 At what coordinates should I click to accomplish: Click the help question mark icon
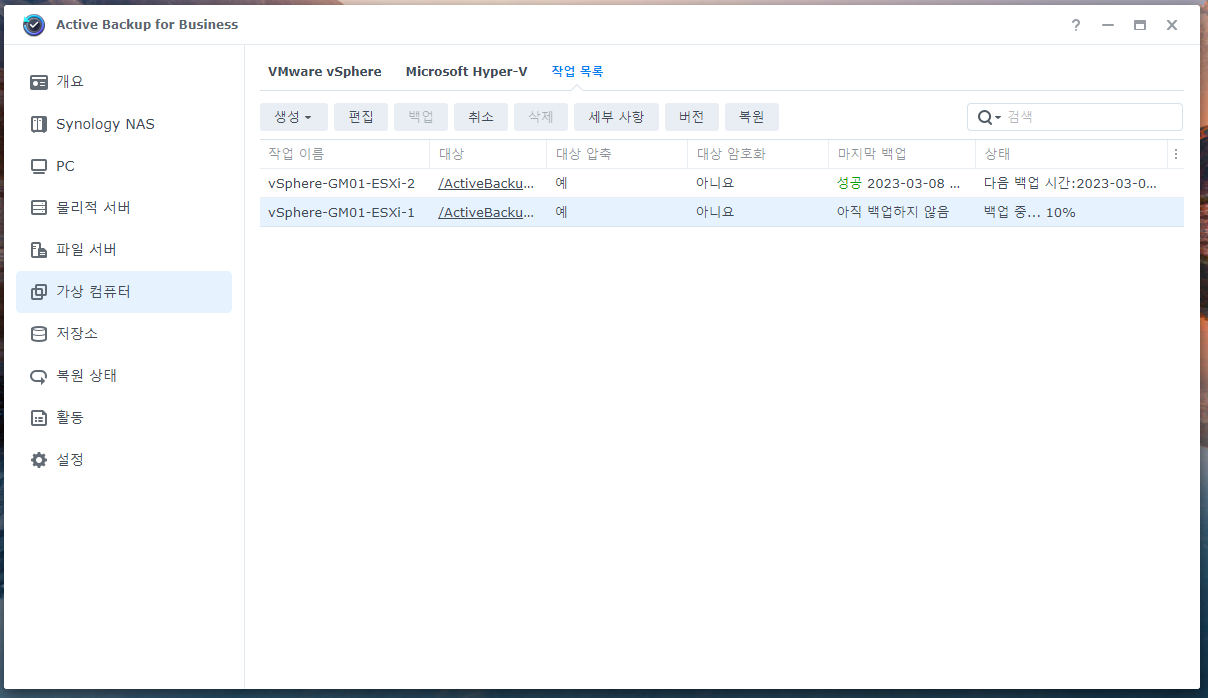(1076, 25)
